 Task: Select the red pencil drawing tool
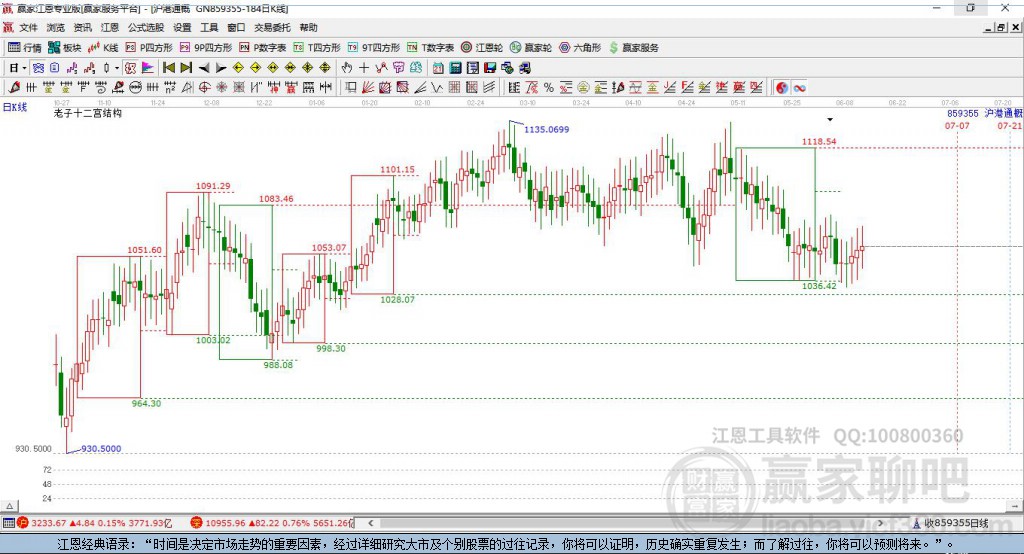click(14, 87)
